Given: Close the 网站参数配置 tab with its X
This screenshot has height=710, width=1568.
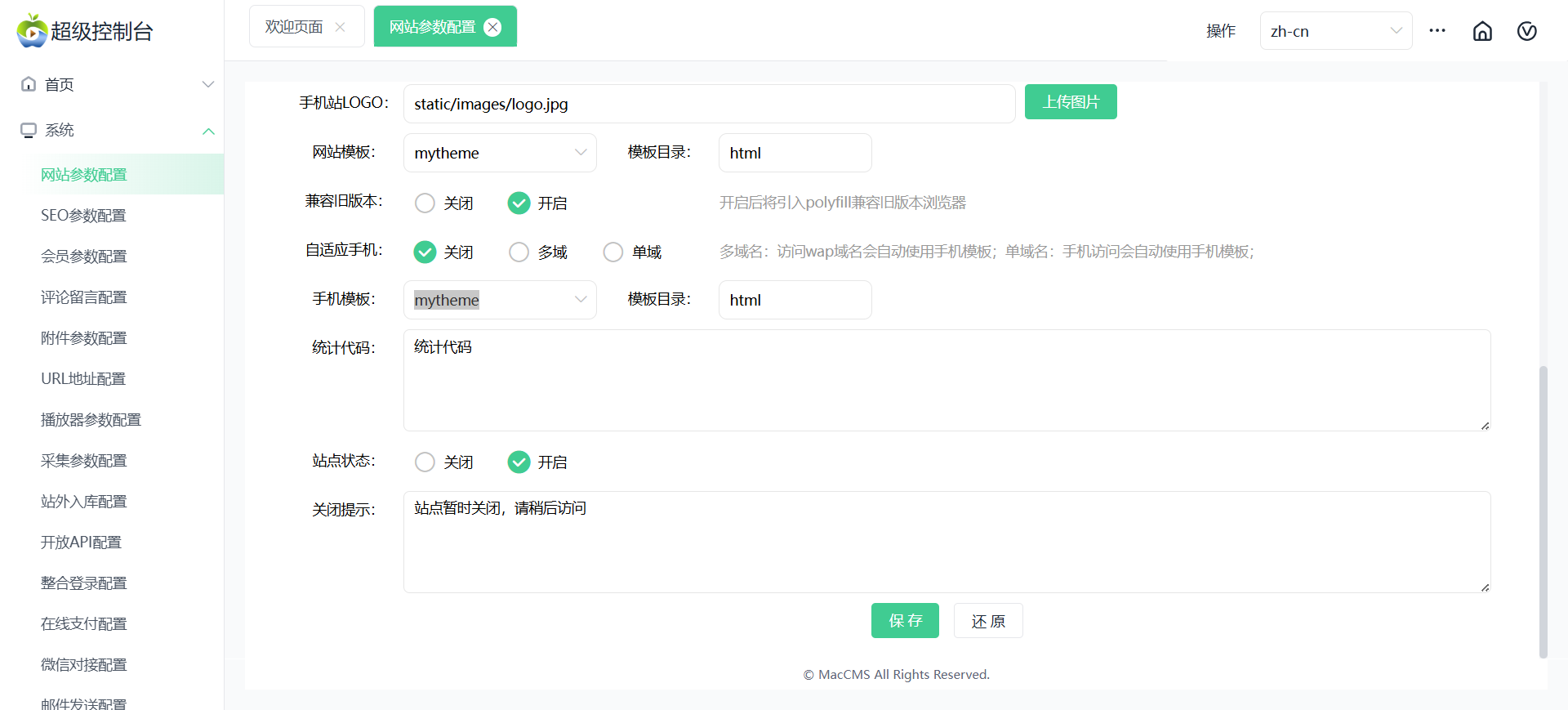Looking at the screenshot, I should click(492, 27).
